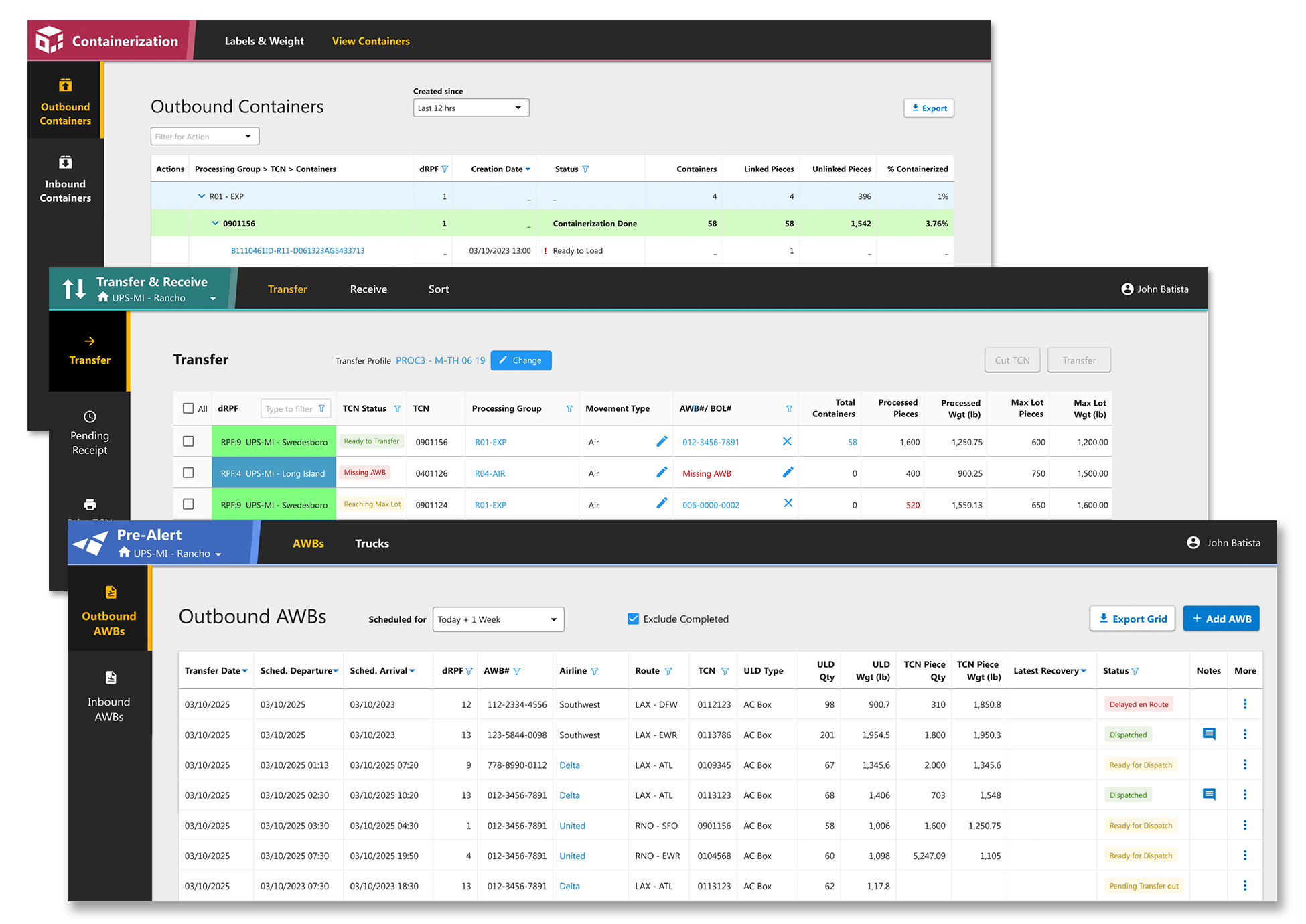Screen dimensions: 1306x924
Task: Open More options for Delayed en Route row
Action: point(1245,704)
